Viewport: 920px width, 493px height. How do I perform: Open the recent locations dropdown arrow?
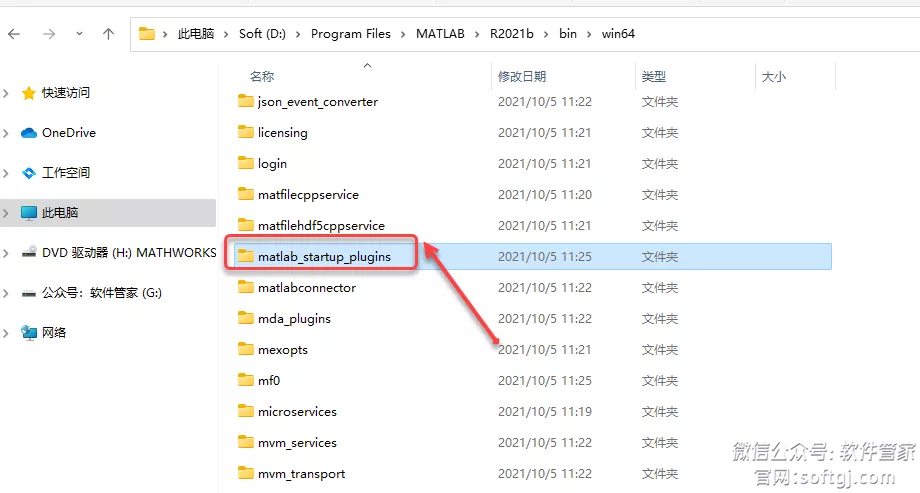pos(79,34)
